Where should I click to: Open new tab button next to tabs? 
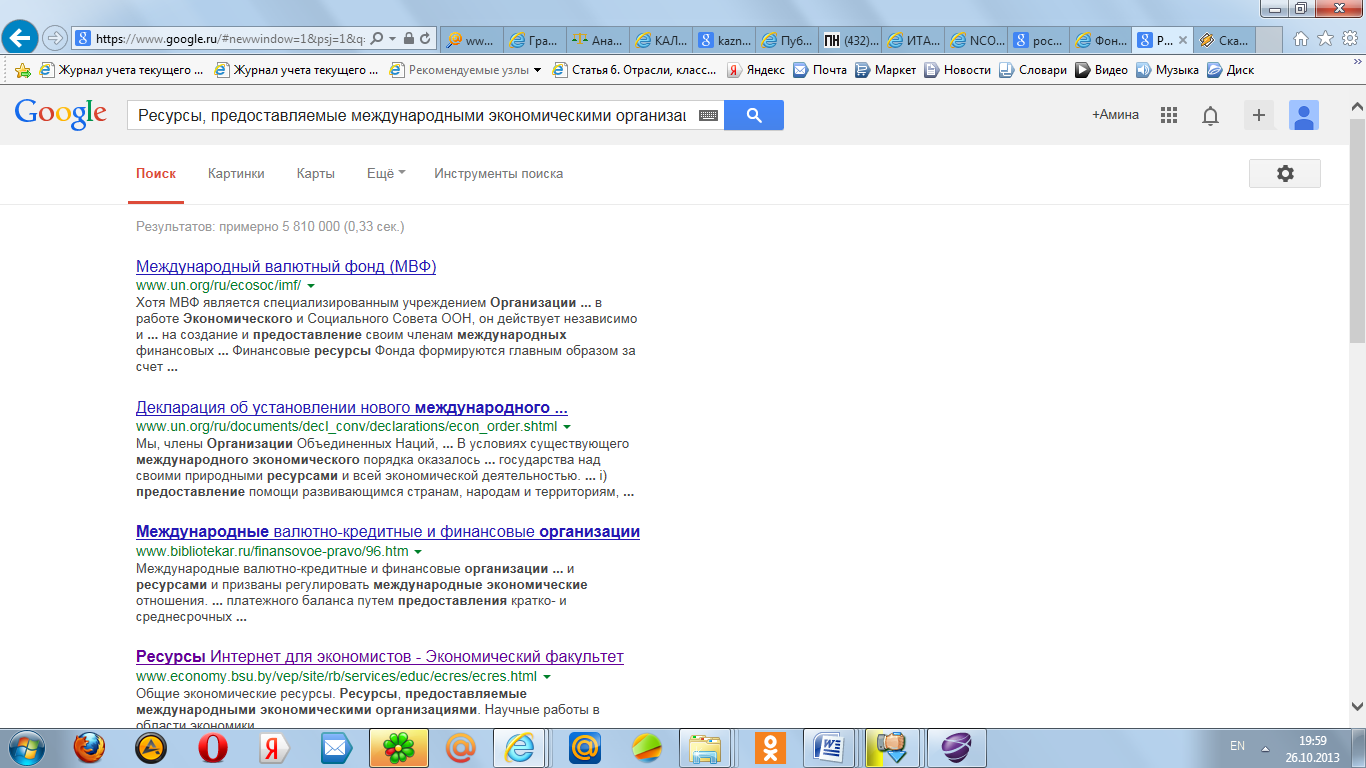(1268, 40)
